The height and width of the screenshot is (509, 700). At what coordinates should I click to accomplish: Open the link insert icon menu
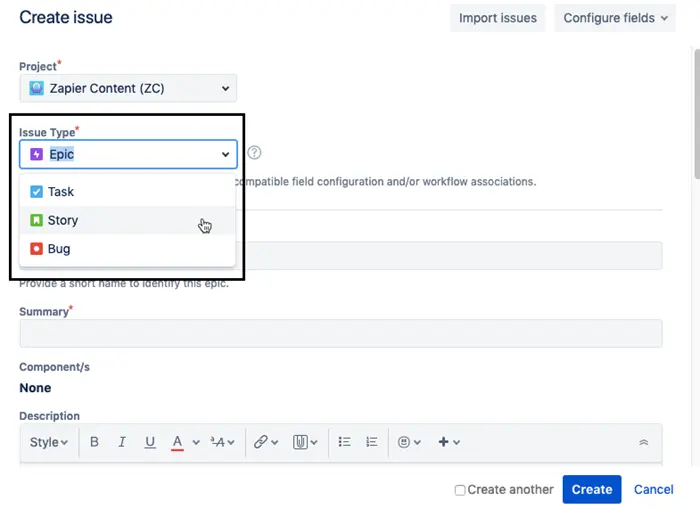click(x=265, y=442)
